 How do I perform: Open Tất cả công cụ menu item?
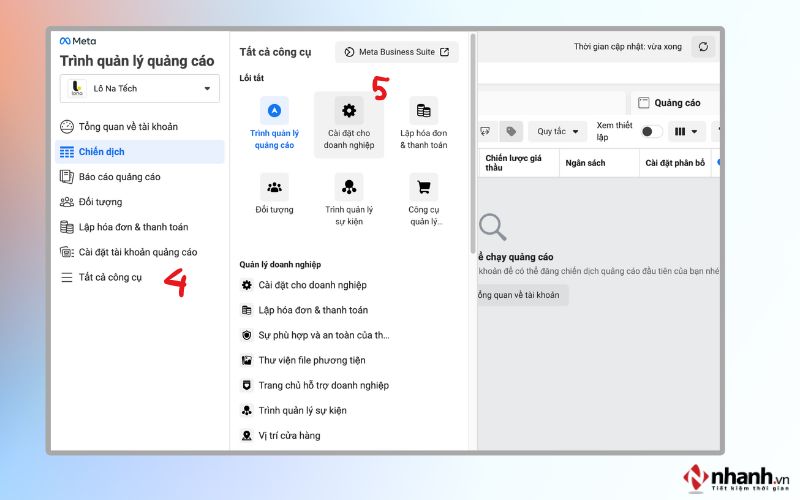(x=110, y=277)
